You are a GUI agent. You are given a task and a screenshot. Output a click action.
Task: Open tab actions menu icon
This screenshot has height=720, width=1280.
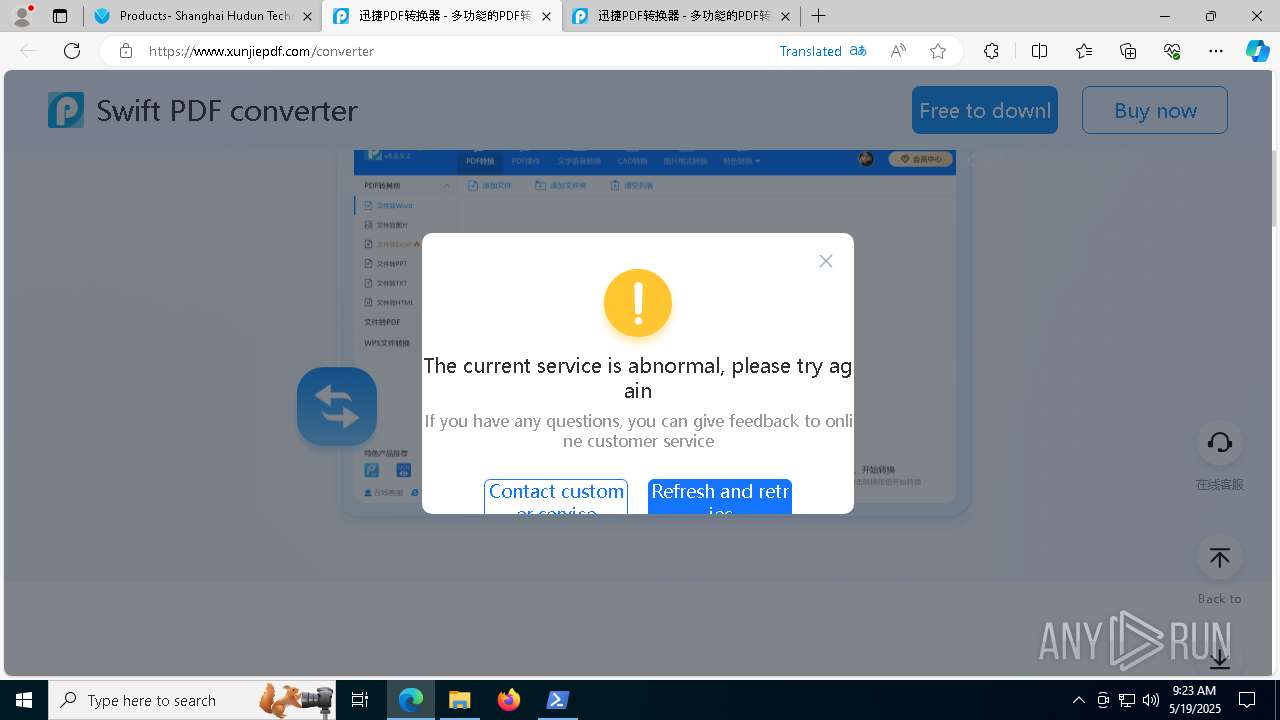tap(60, 16)
